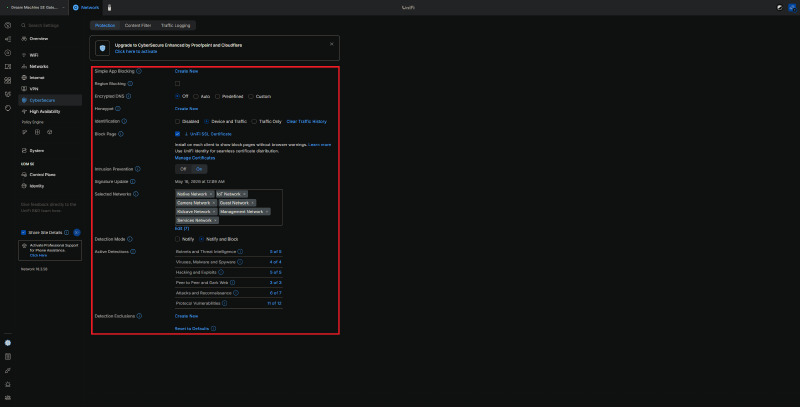
Task: Select Auto for Encrypted DNS
Action: coord(196,96)
